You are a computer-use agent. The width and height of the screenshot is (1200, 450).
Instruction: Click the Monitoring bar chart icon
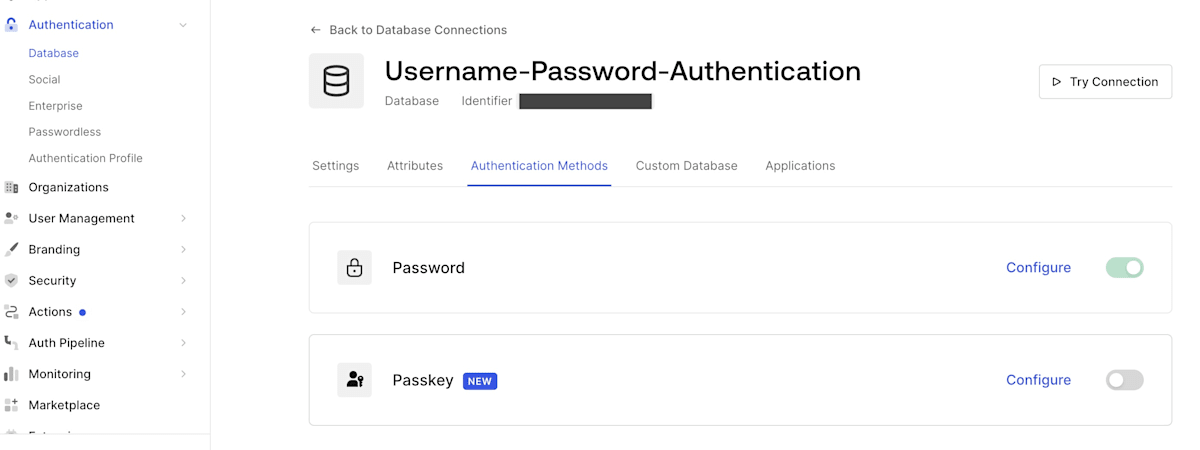pos(12,374)
